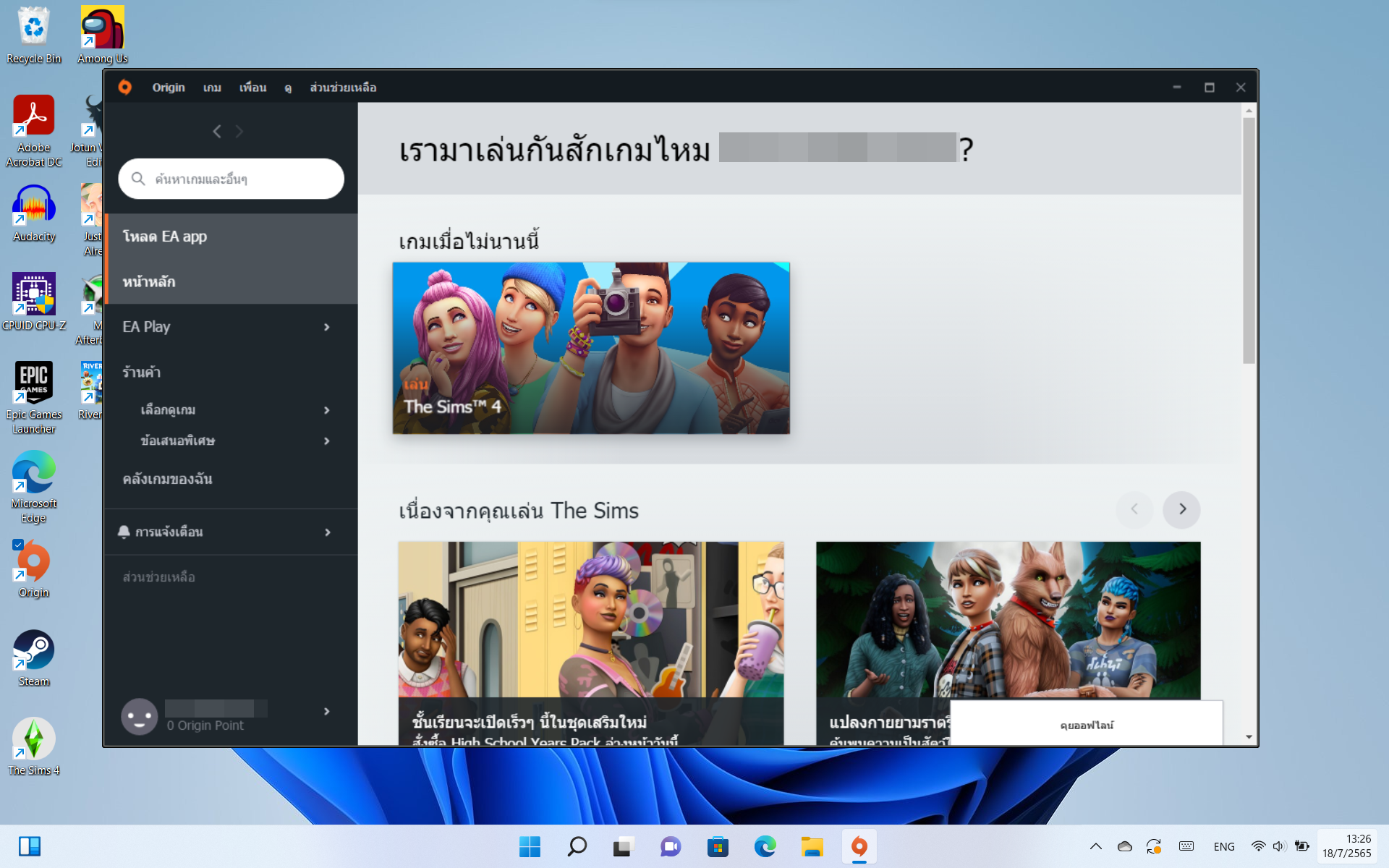Click The Sims 4 recent game thumbnail
This screenshot has width=1389, height=868.
(x=590, y=348)
